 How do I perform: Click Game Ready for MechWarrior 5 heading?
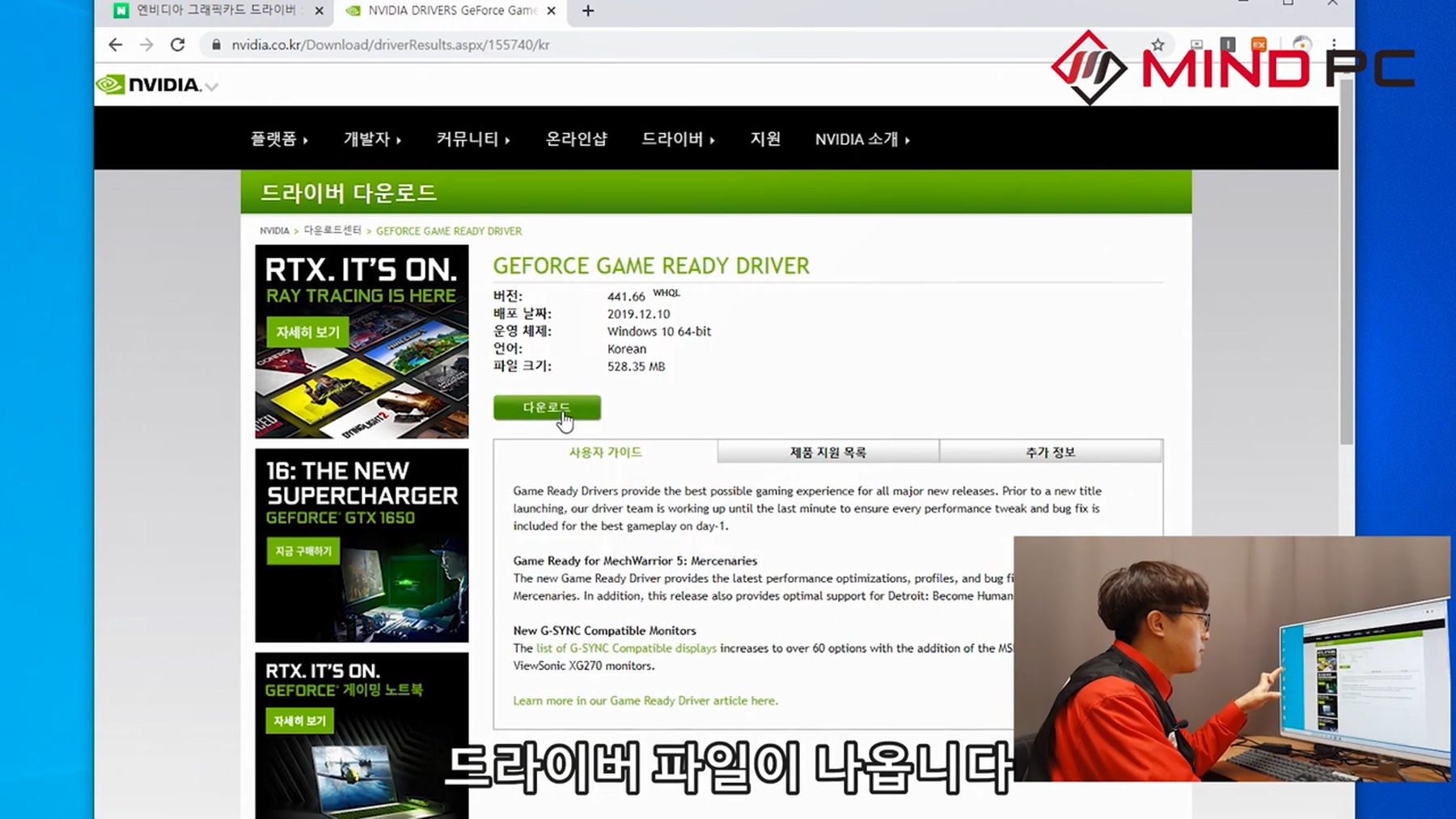tap(635, 561)
